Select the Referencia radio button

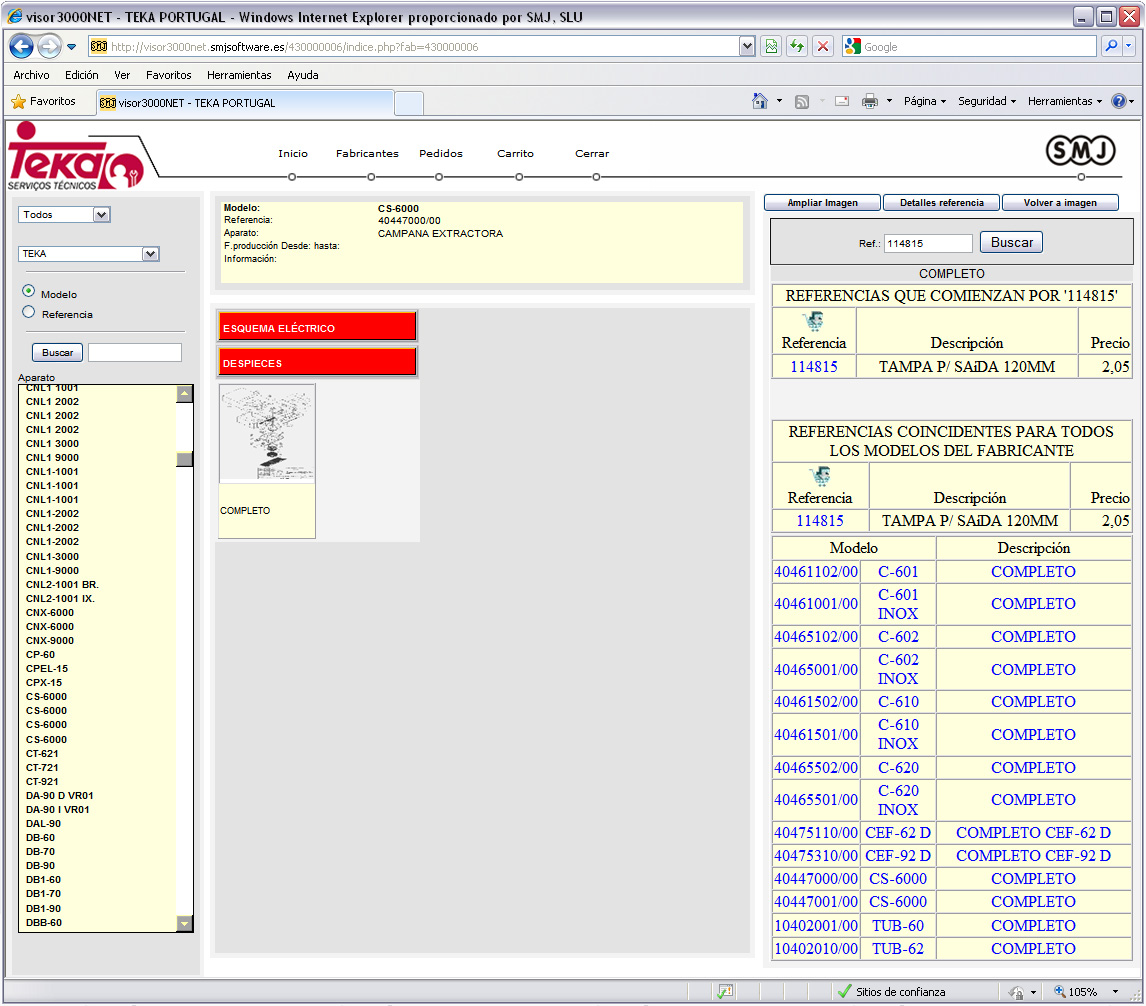pyautogui.click(x=29, y=312)
